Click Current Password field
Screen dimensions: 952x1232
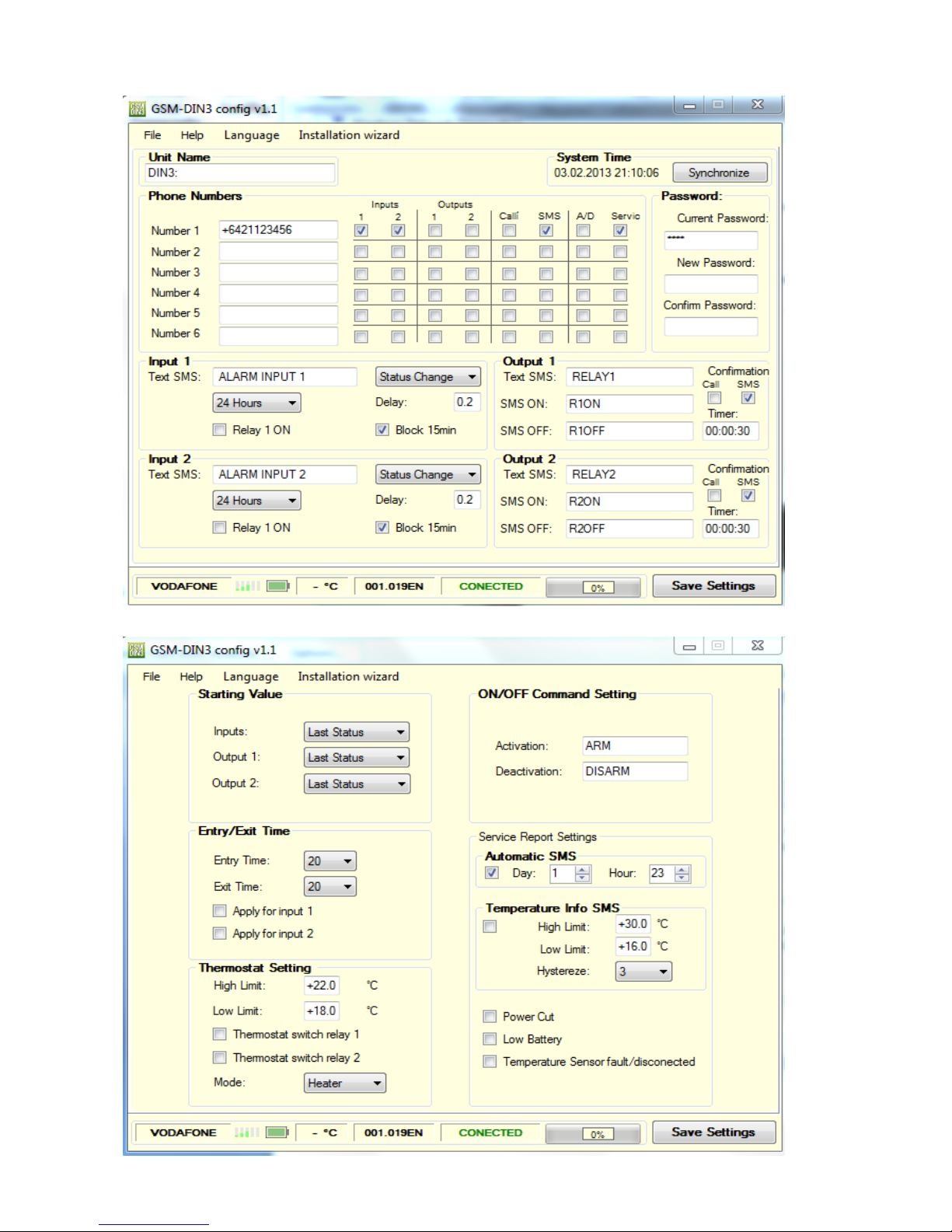coord(711,240)
